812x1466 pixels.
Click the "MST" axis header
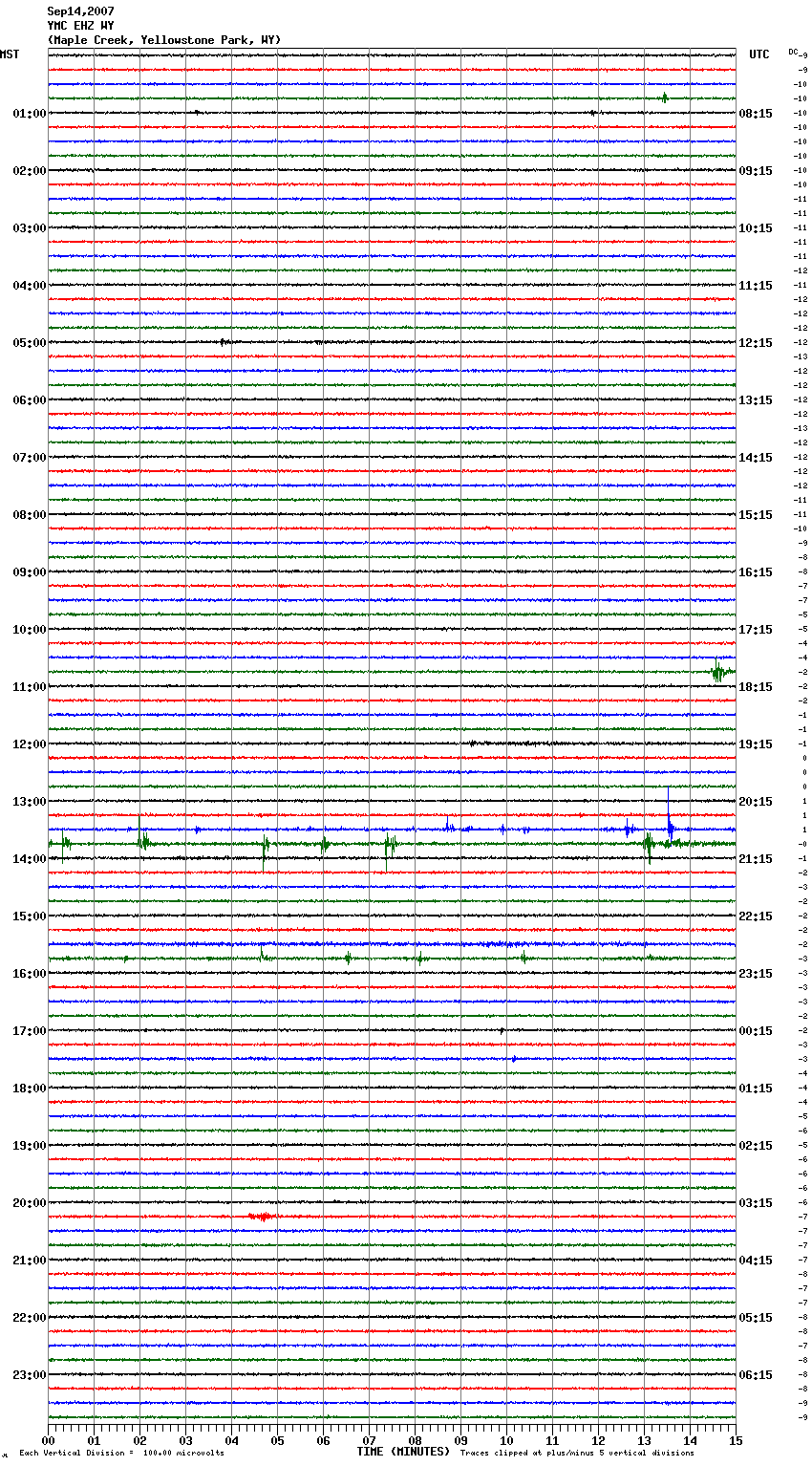coord(10,54)
